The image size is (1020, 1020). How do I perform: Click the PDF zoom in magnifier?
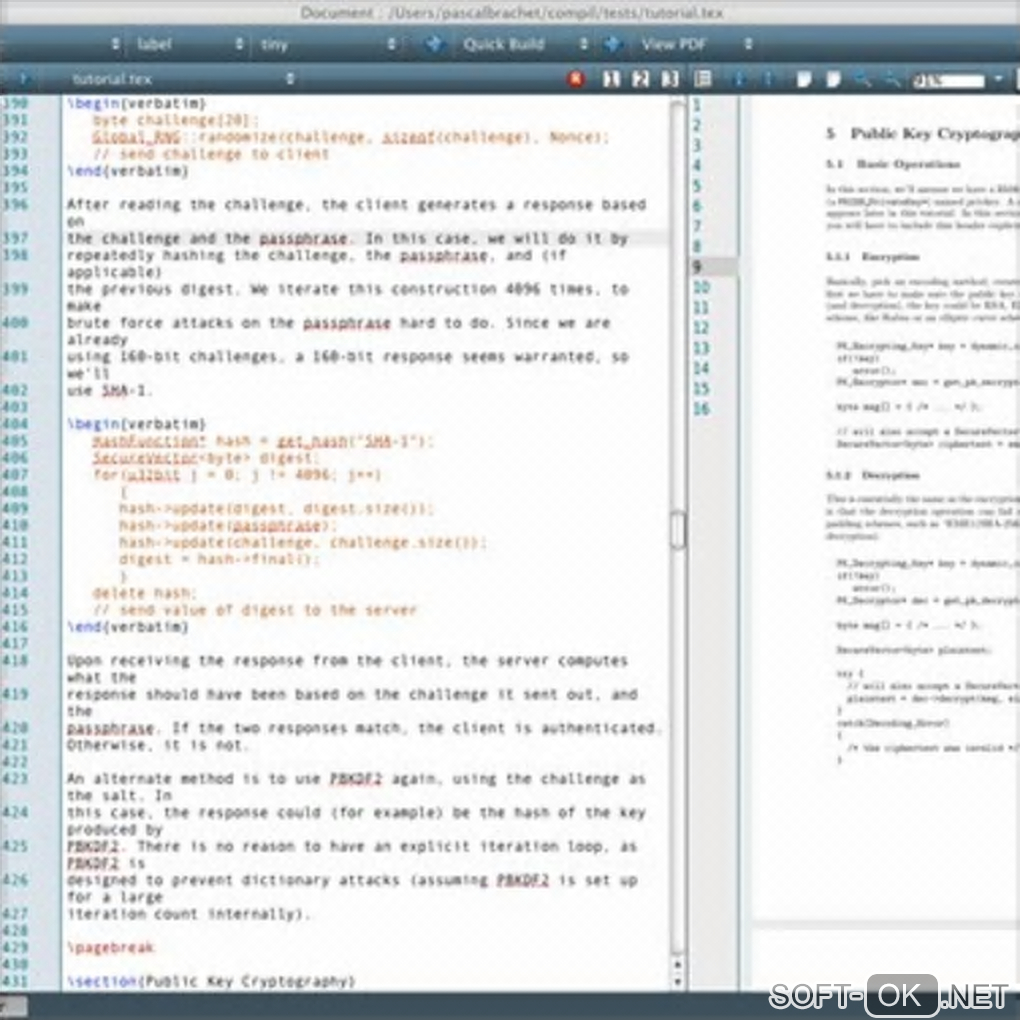(x=862, y=79)
